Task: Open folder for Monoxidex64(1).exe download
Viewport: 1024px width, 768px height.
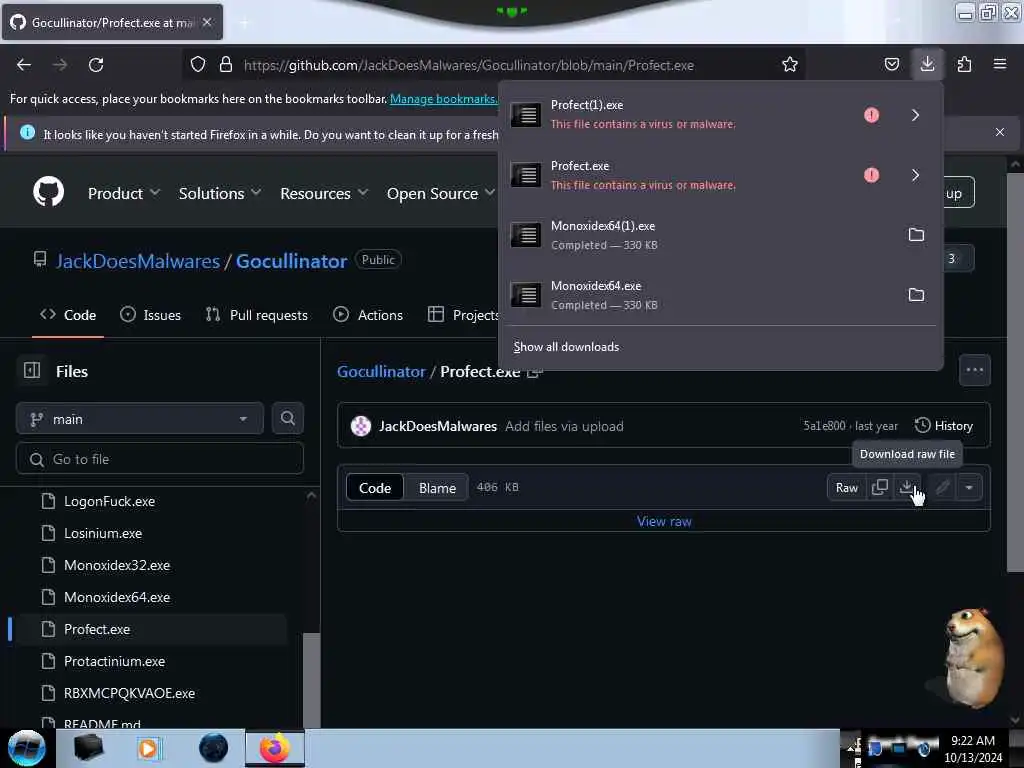Action: 916,234
